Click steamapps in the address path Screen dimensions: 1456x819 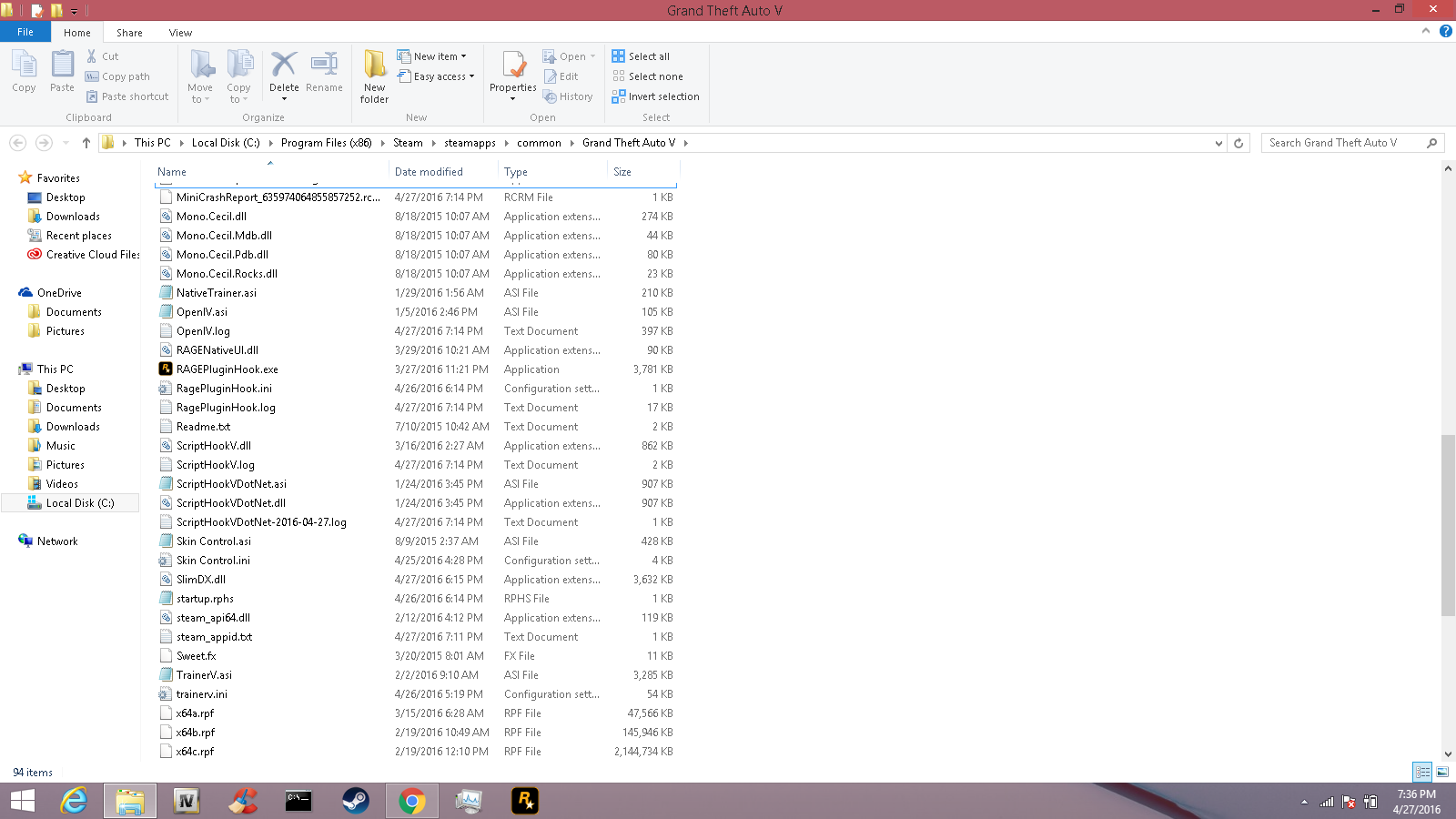click(470, 143)
